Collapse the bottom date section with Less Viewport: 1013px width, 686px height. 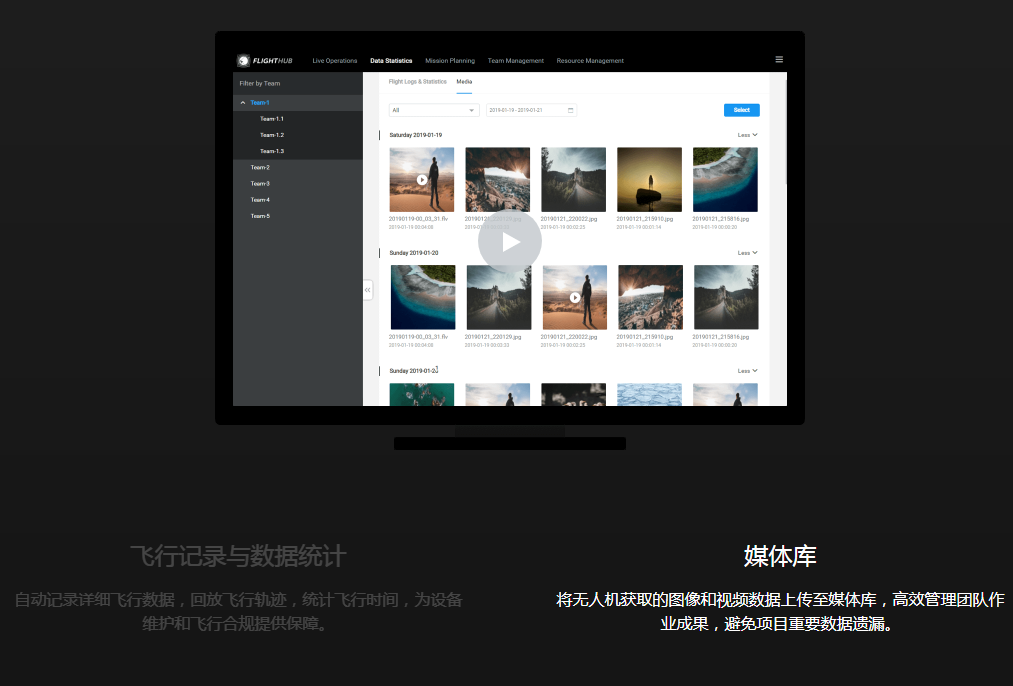coord(747,371)
